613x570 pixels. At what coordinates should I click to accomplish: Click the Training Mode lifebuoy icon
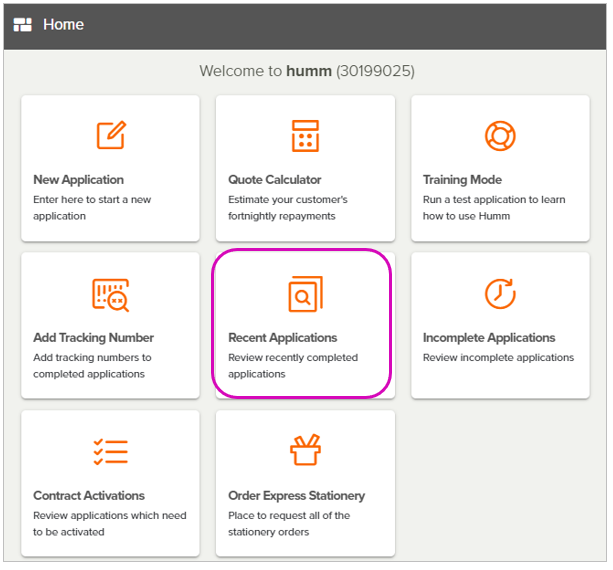point(500,136)
